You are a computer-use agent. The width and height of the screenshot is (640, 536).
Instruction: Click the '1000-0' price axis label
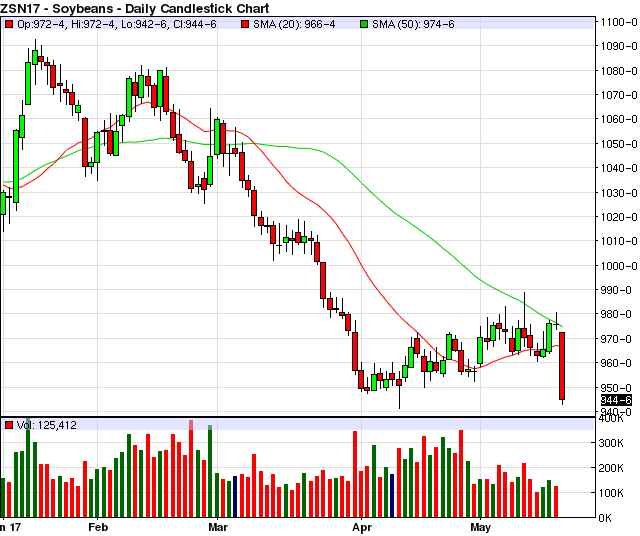(618, 266)
